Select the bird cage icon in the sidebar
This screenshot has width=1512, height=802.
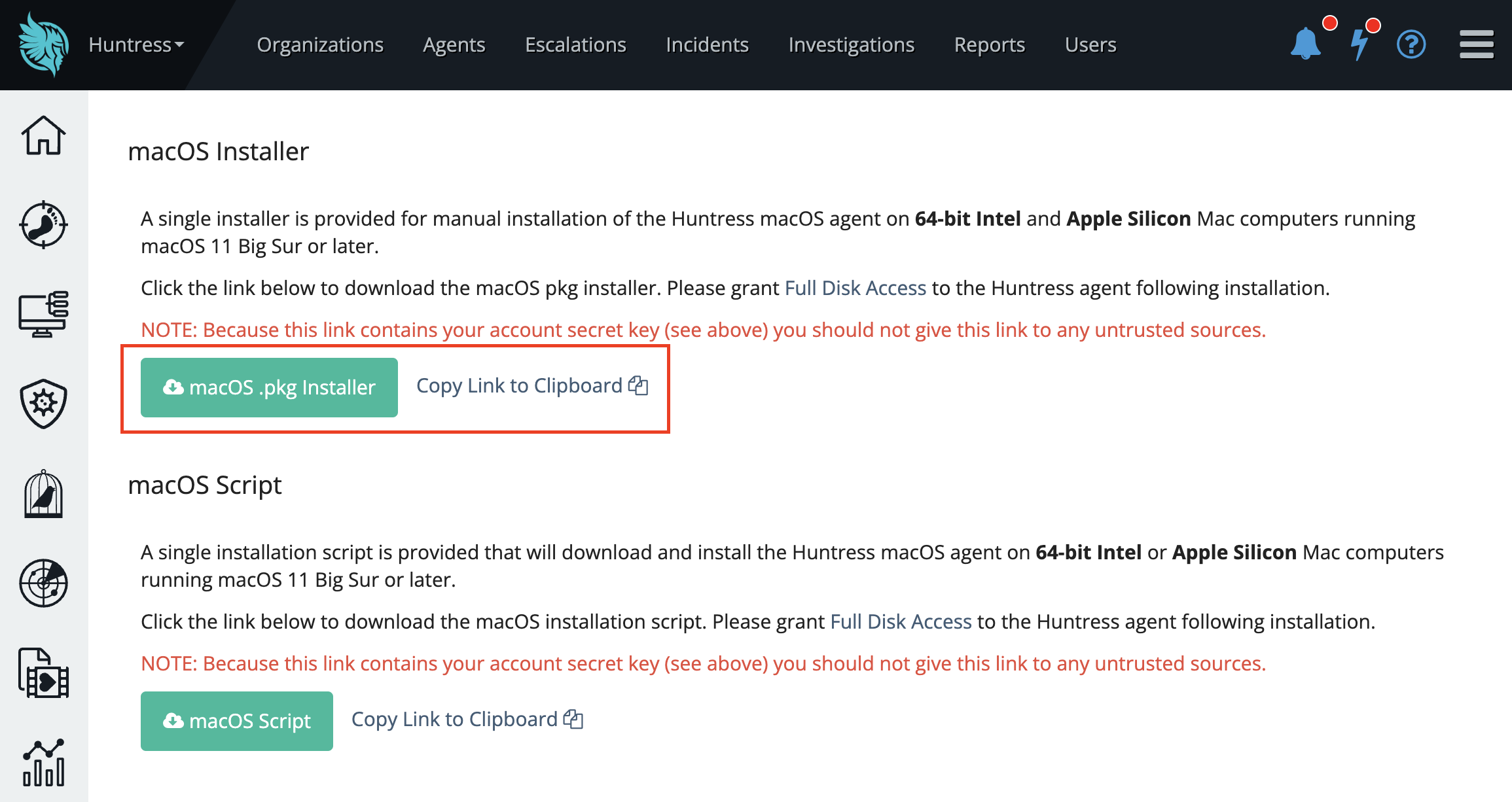[43, 495]
